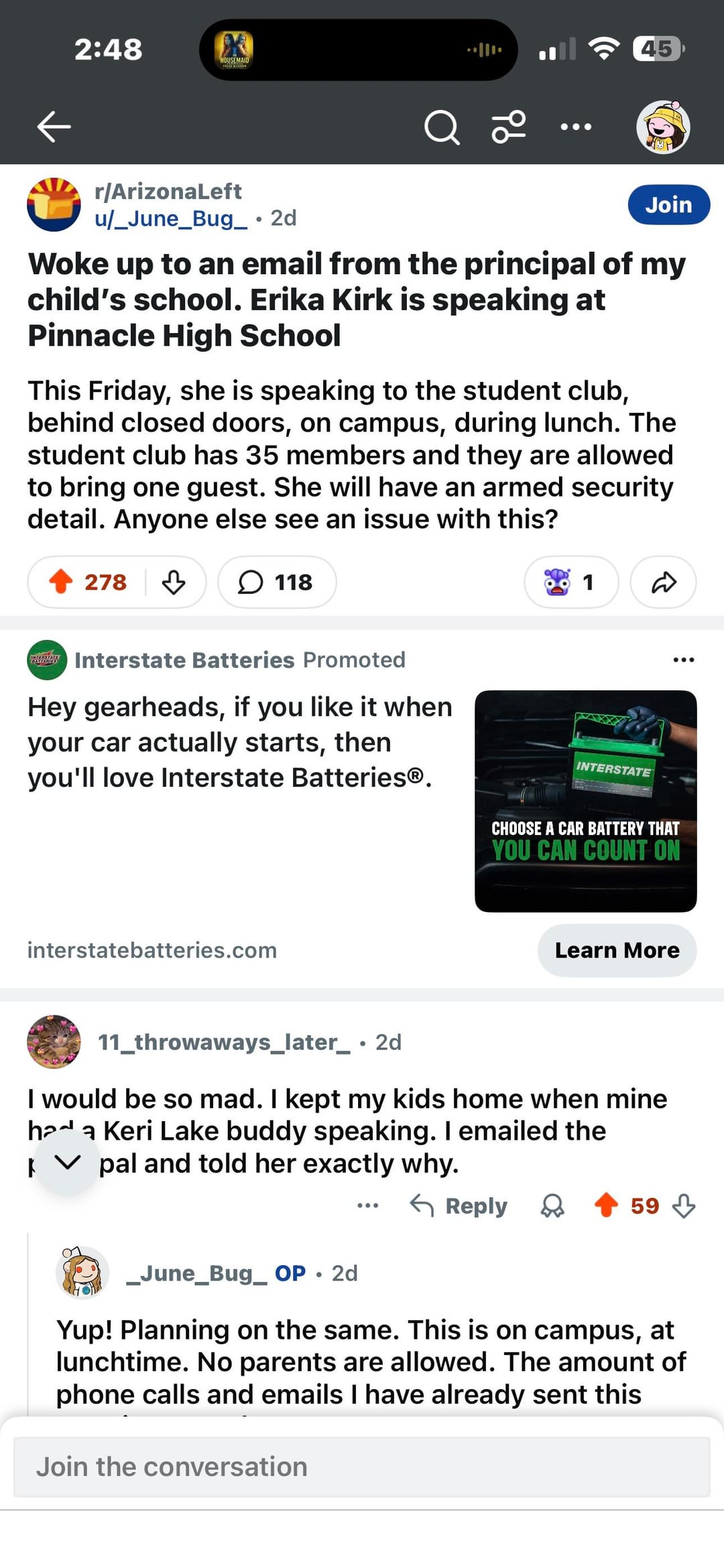This screenshot has width=724, height=1568.
Task: Open the post's three-dot overflow menu
Action: click(576, 127)
